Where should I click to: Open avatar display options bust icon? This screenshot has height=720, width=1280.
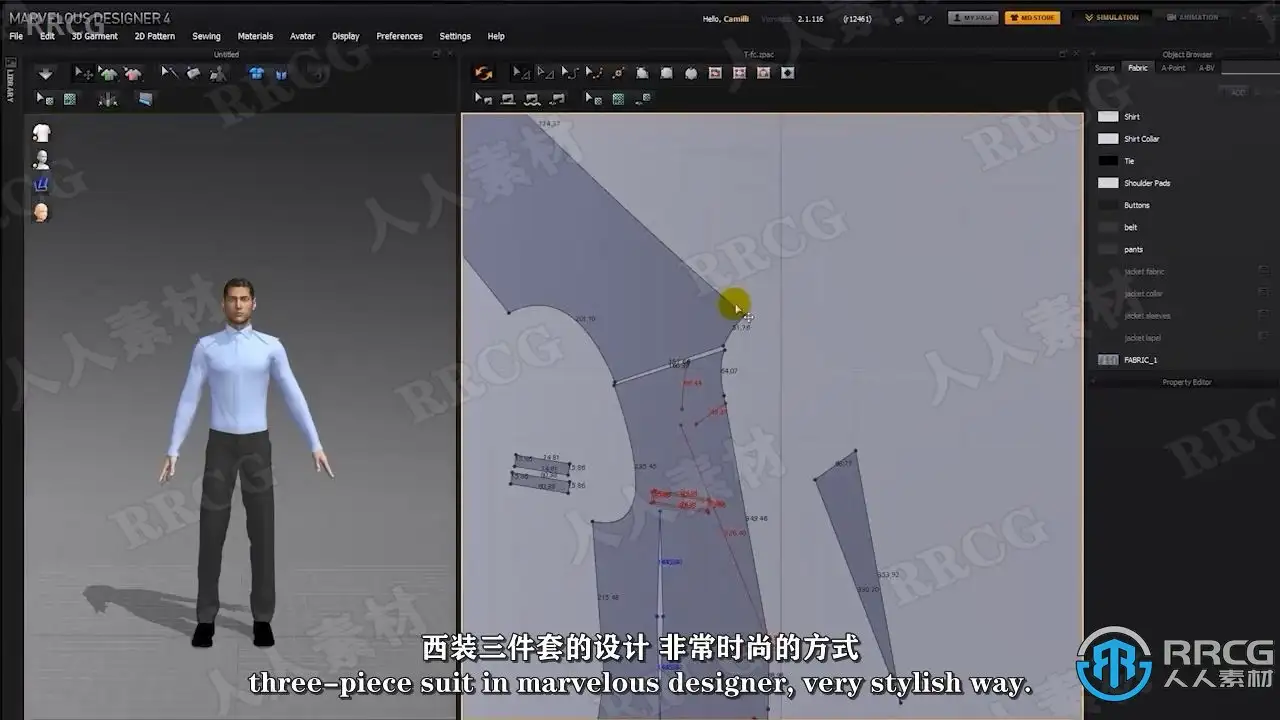click(x=41, y=159)
